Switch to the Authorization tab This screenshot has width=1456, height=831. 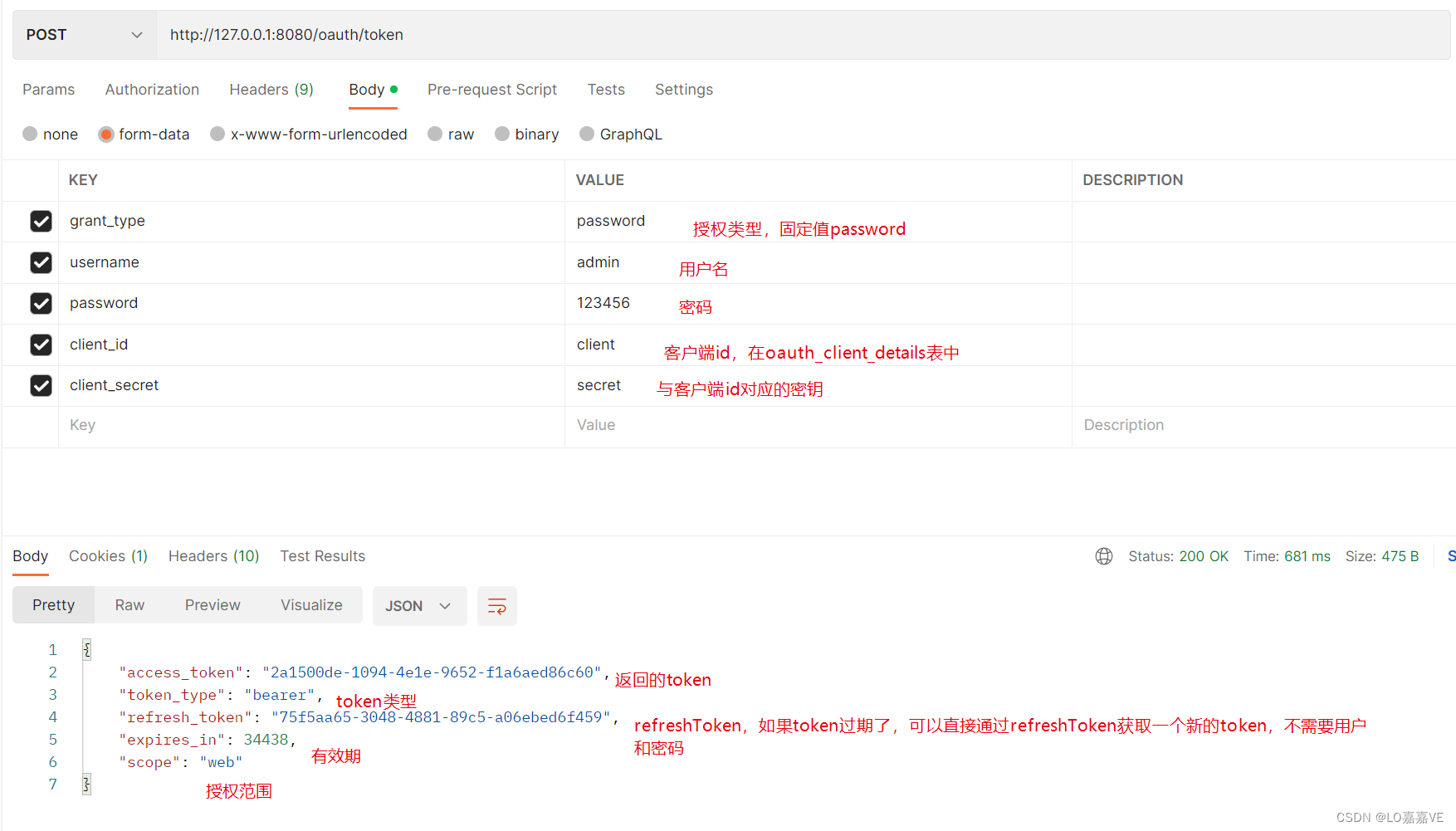point(152,89)
